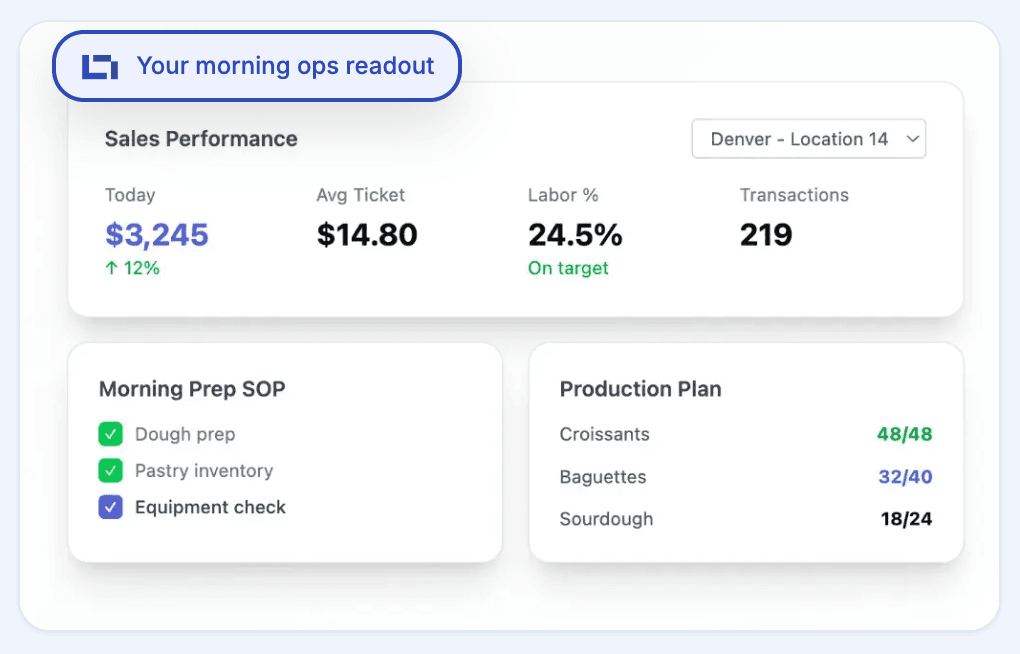Viewport: 1020px width, 654px height.
Task: Select the morning ops readout badge
Action: tap(256, 65)
